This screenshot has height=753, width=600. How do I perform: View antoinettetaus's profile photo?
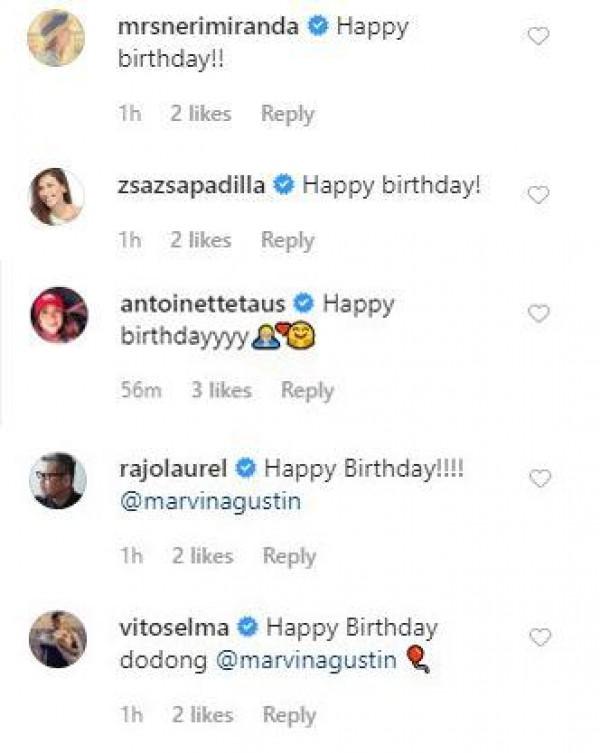pos(58,315)
